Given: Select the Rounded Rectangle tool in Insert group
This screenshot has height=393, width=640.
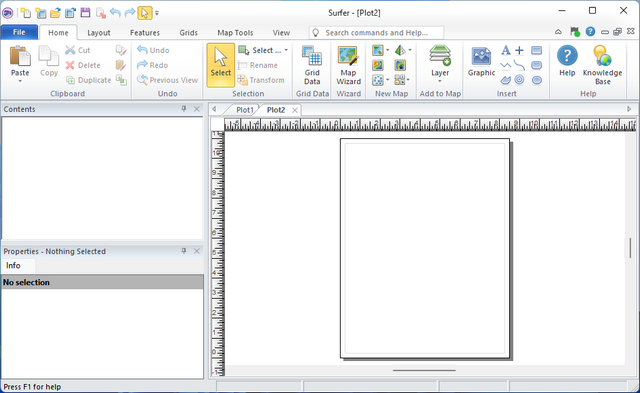Looking at the screenshot, I should (536, 65).
